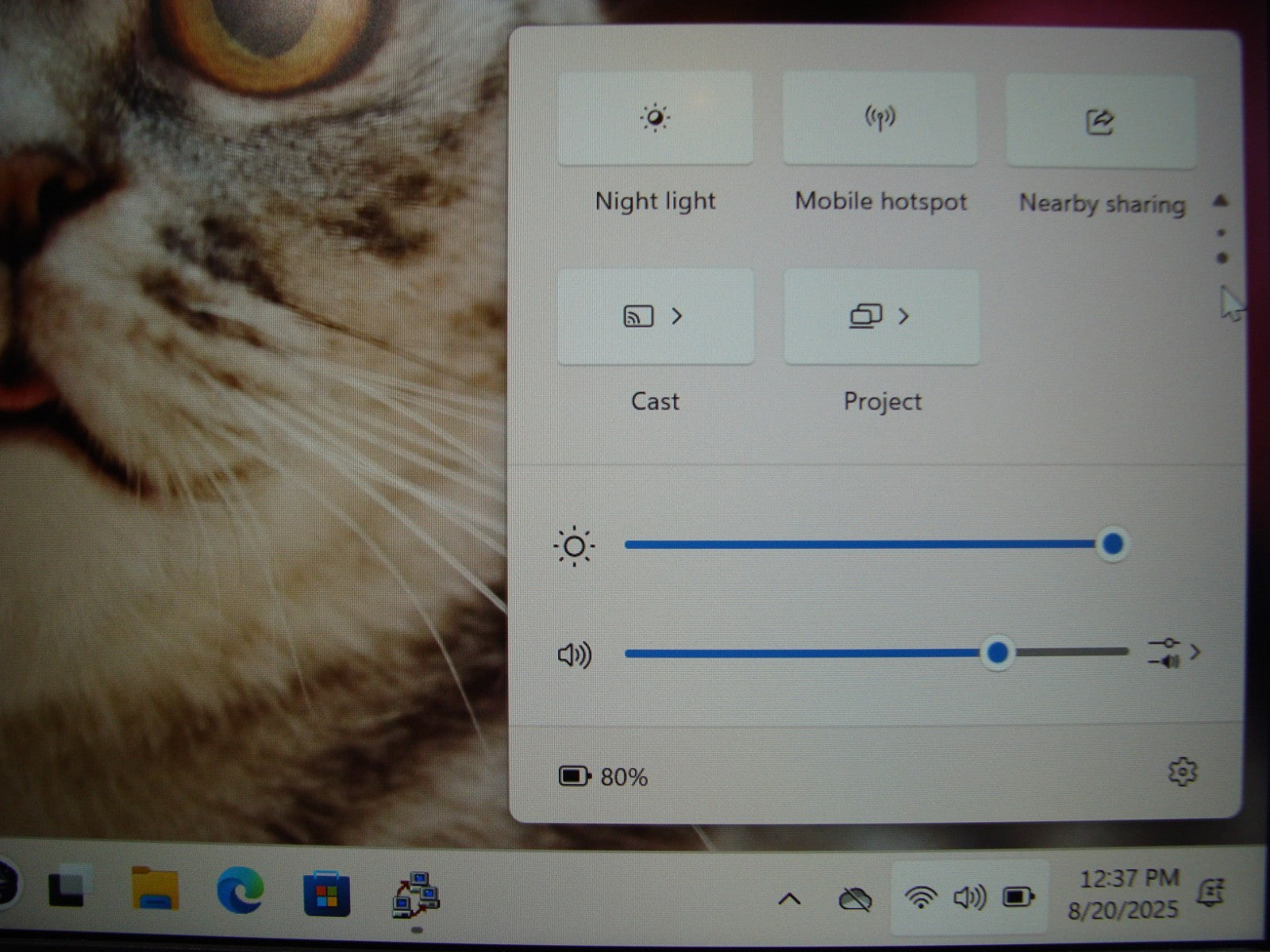This screenshot has height=952, width=1270.
Task: Turn on Nearby sharing tile
Action: pyautogui.click(x=1100, y=121)
